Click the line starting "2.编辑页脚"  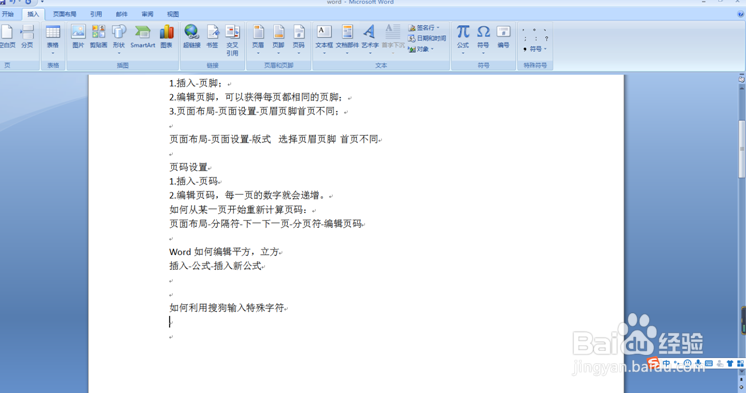pos(256,98)
